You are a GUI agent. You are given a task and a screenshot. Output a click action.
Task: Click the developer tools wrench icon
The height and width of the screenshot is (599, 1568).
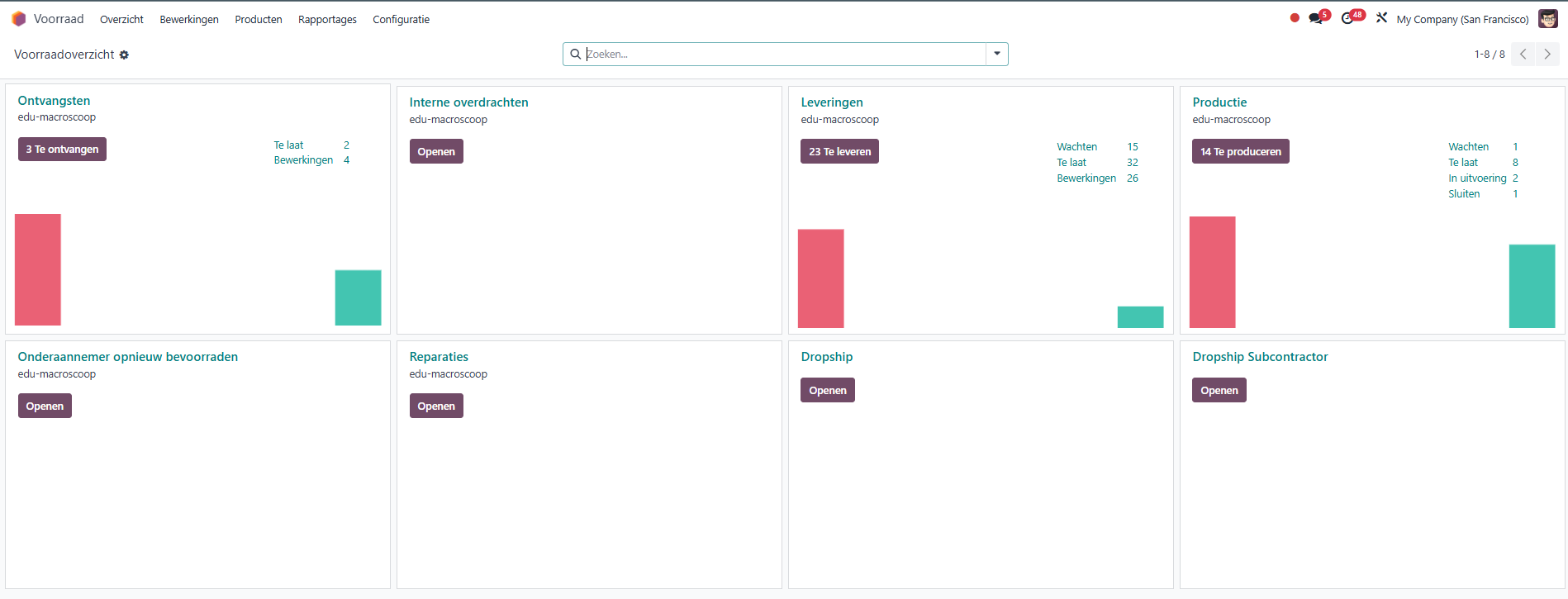[1381, 18]
